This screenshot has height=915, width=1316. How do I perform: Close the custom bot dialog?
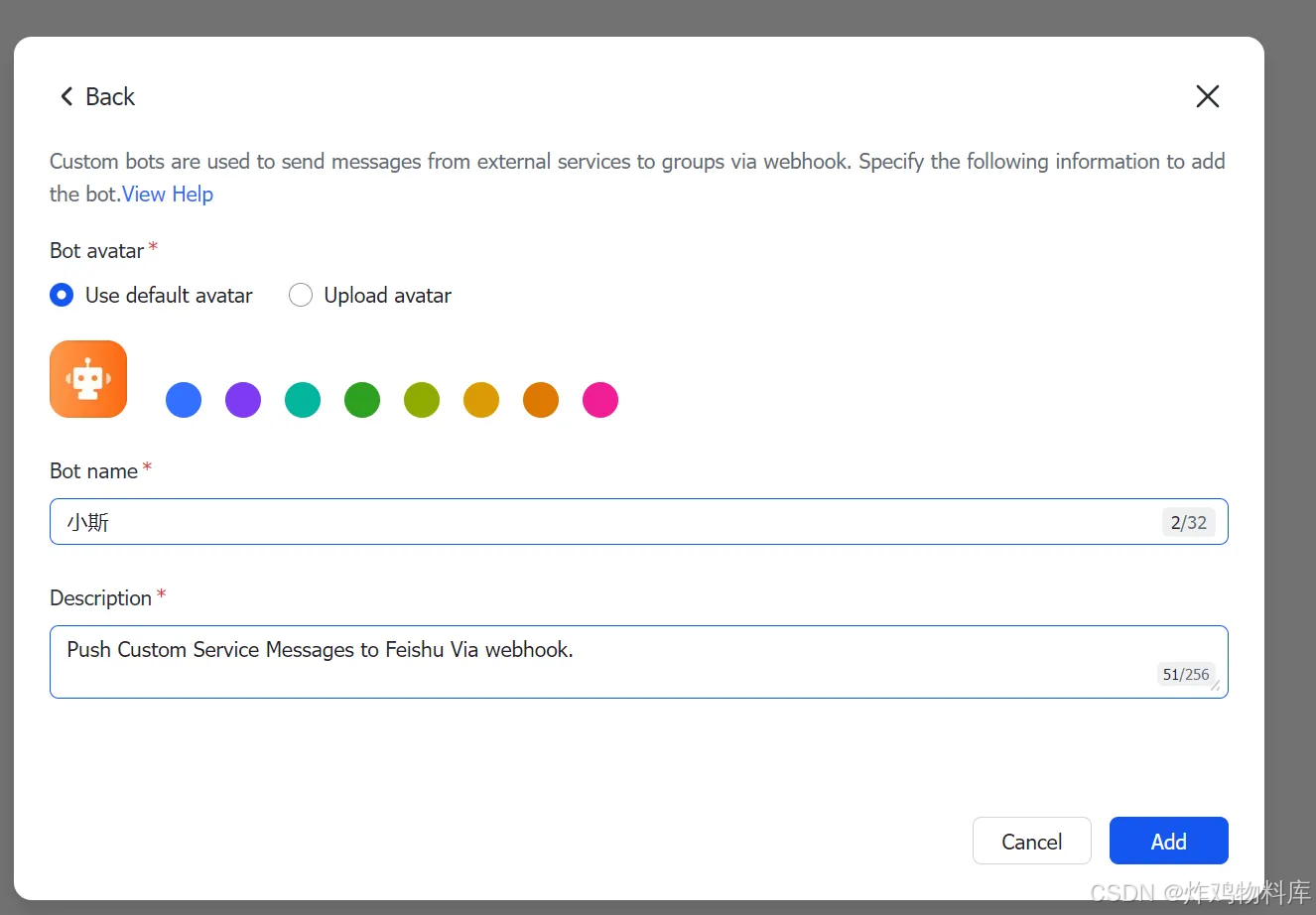[x=1207, y=96]
